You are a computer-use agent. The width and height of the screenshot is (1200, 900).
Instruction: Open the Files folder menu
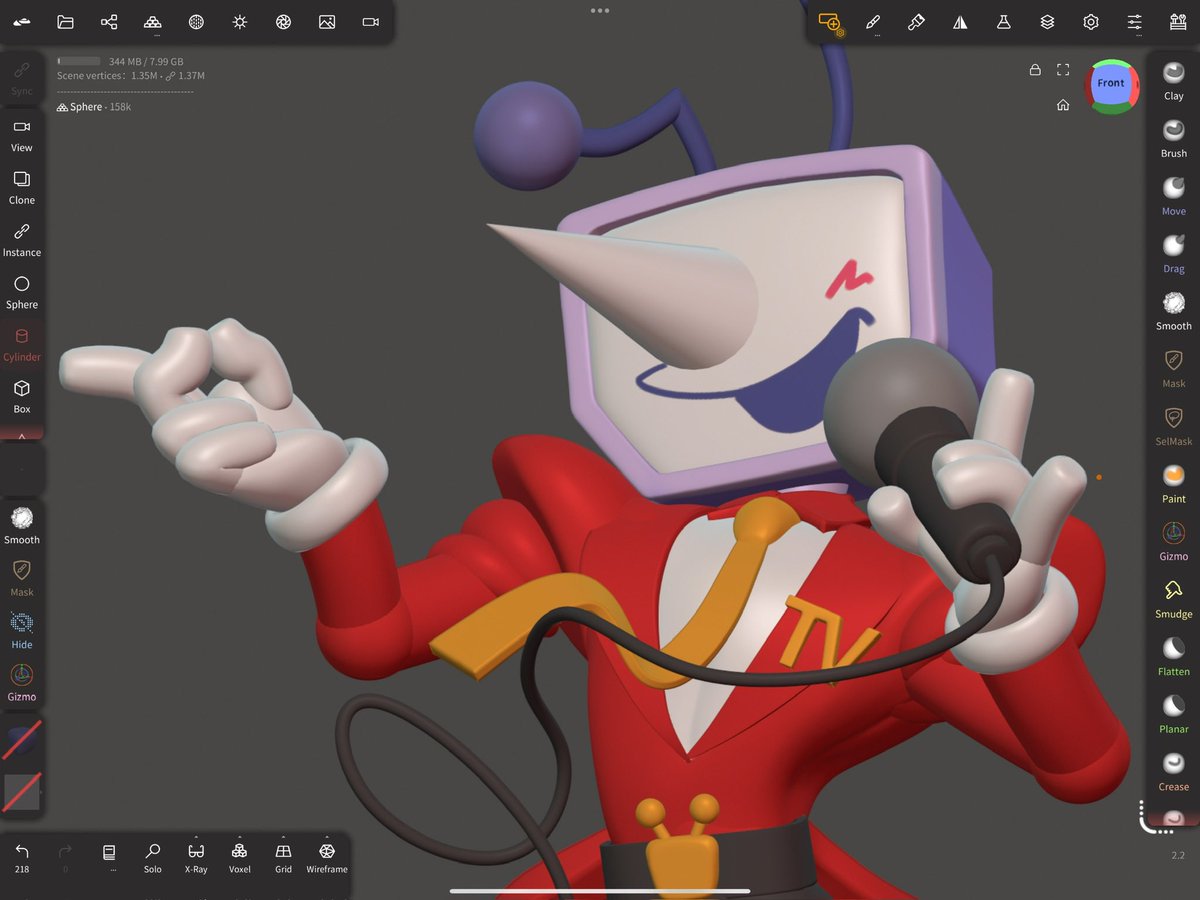point(65,22)
